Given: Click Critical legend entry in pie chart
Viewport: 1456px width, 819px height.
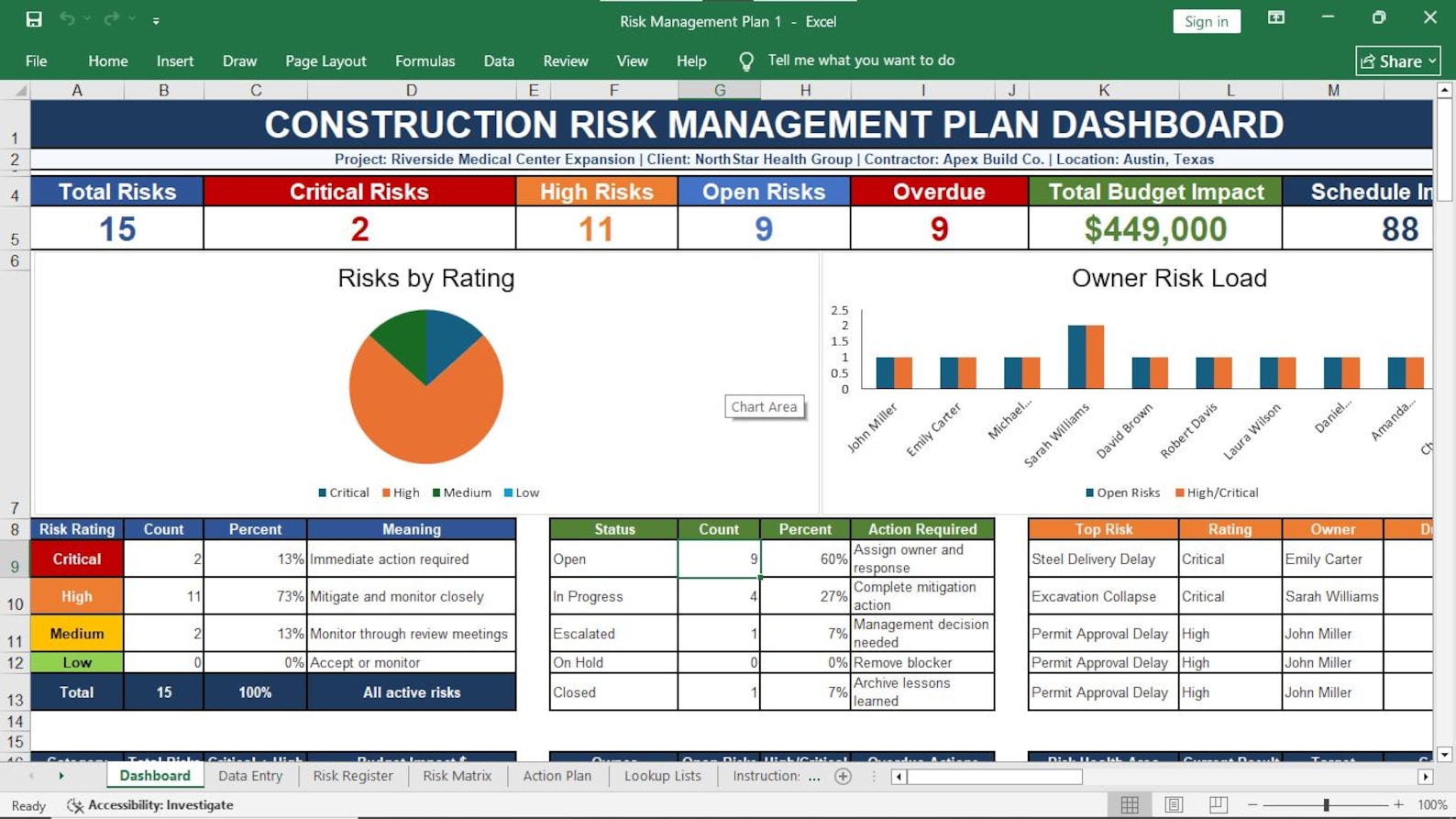Looking at the screenshot, I should 343,493.
